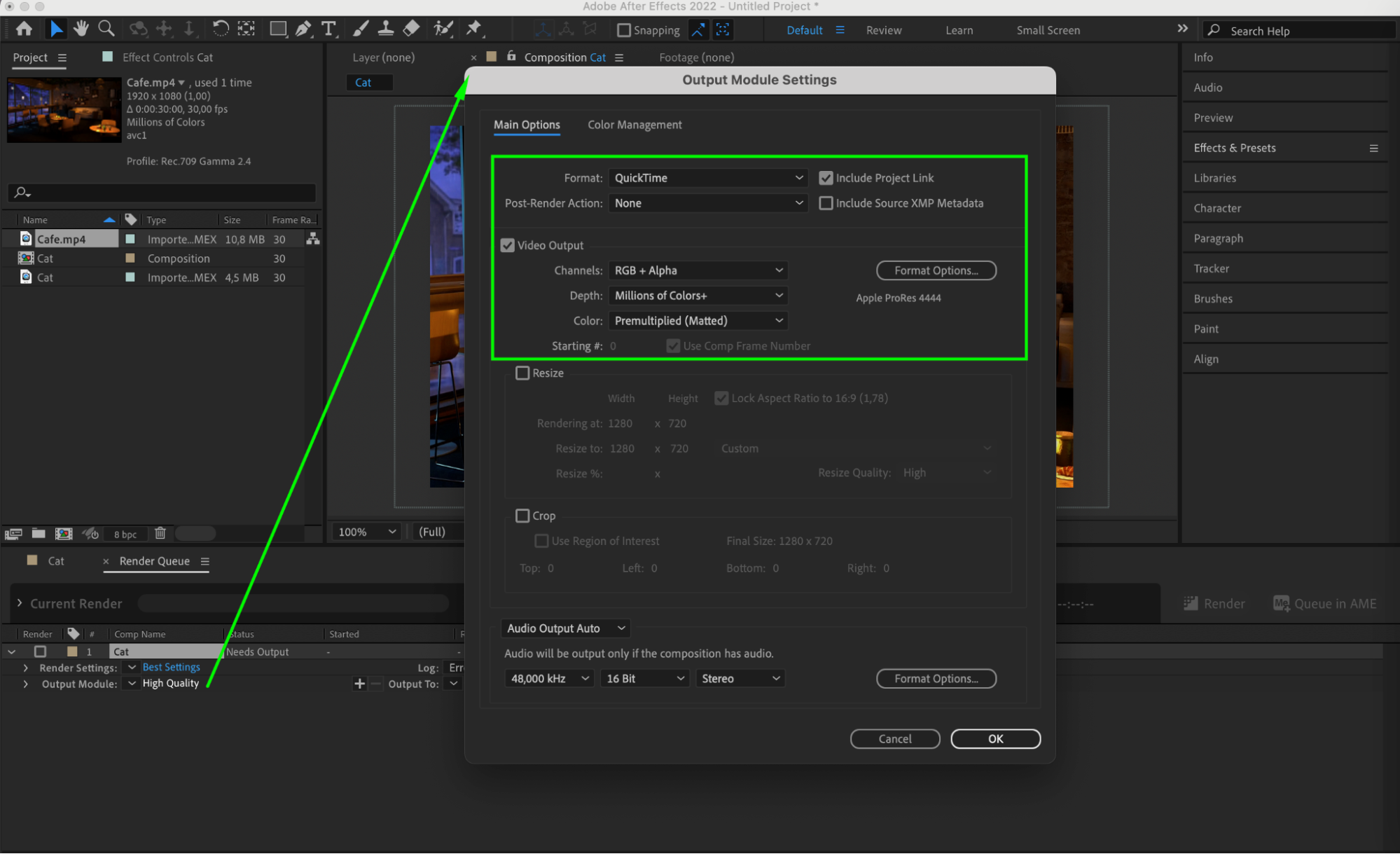This screenshot has height=854, width=1400.
Task: Select the Hand tool
Action: (81, 29)
